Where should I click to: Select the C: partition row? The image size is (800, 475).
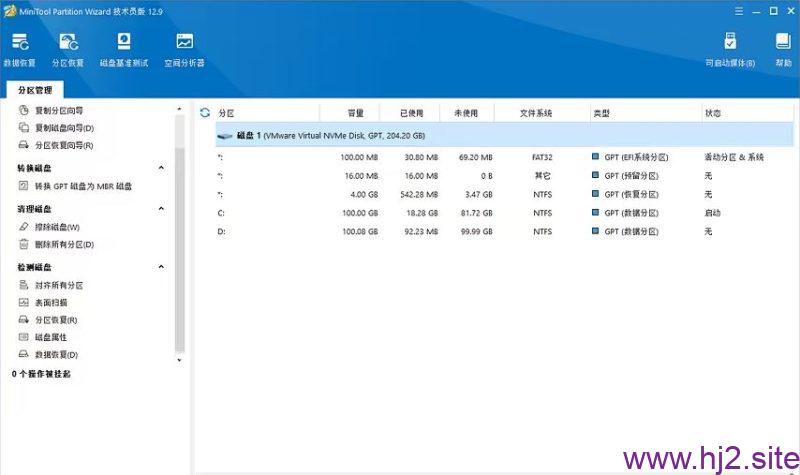coord(505,213)
